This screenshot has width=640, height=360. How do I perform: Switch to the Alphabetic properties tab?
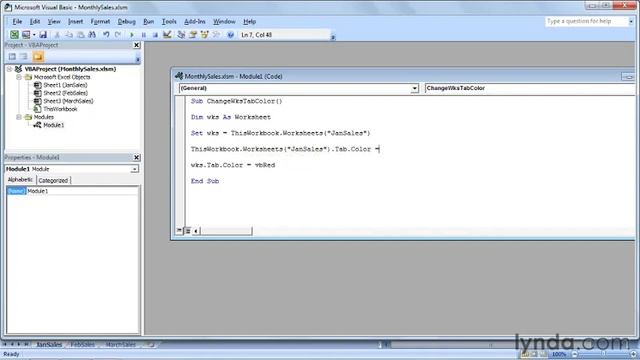click(x=20, y=180)
